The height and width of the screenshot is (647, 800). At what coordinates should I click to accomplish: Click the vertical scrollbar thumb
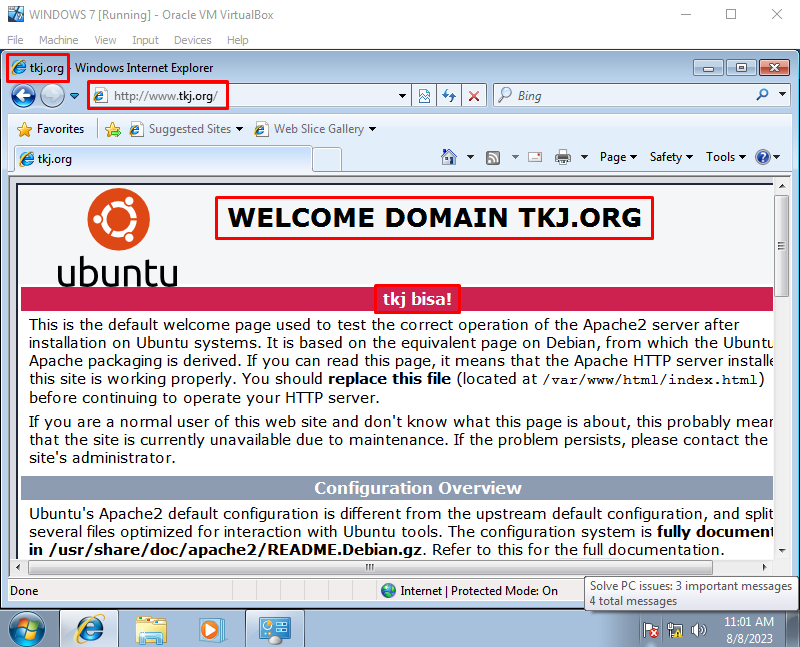tap(781, 246)
